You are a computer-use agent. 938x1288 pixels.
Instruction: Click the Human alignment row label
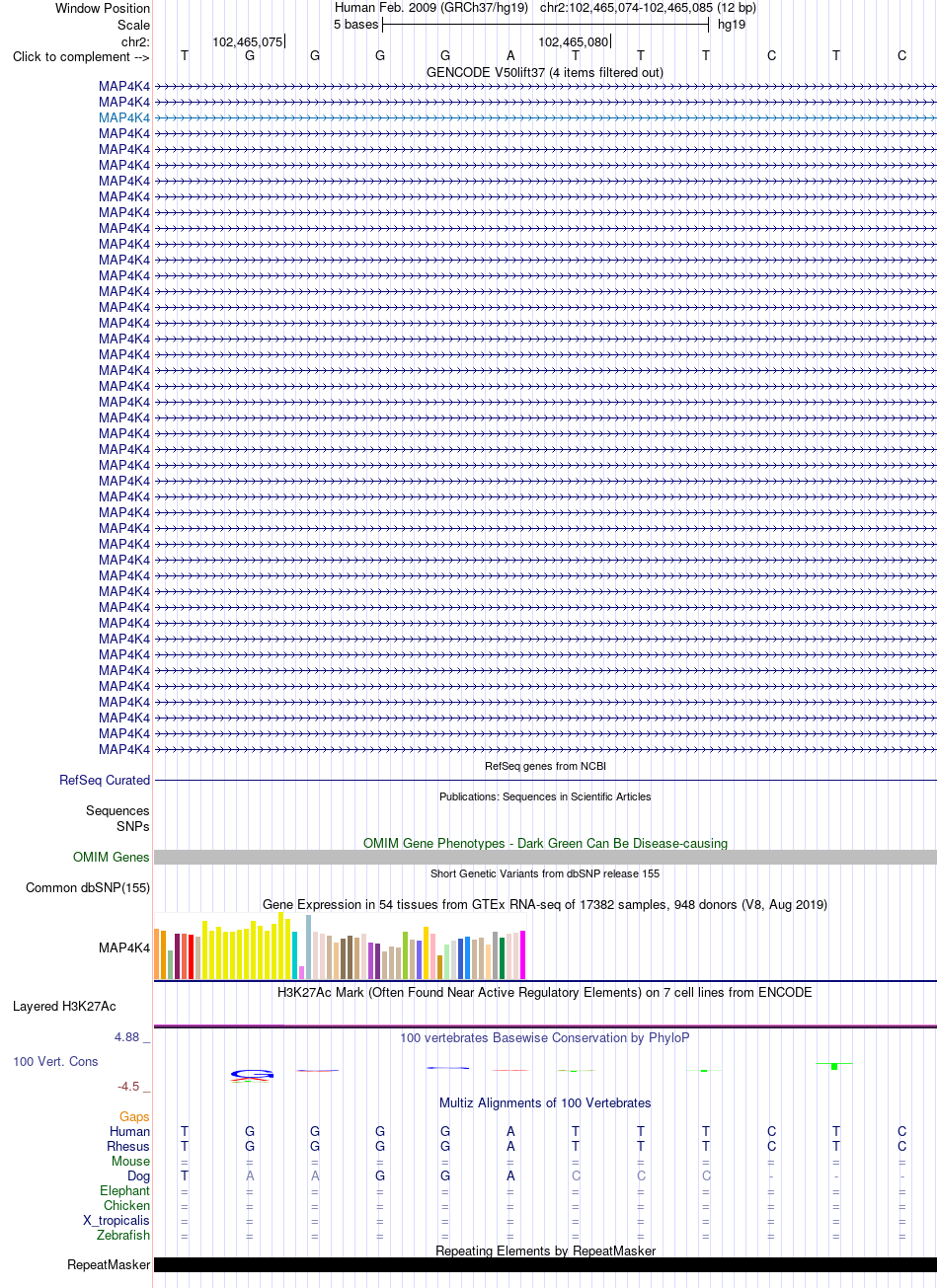click(x=129, y=1132)
